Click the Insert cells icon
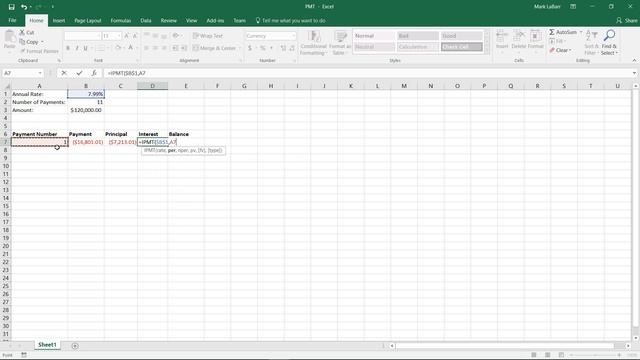 [502, 36]
